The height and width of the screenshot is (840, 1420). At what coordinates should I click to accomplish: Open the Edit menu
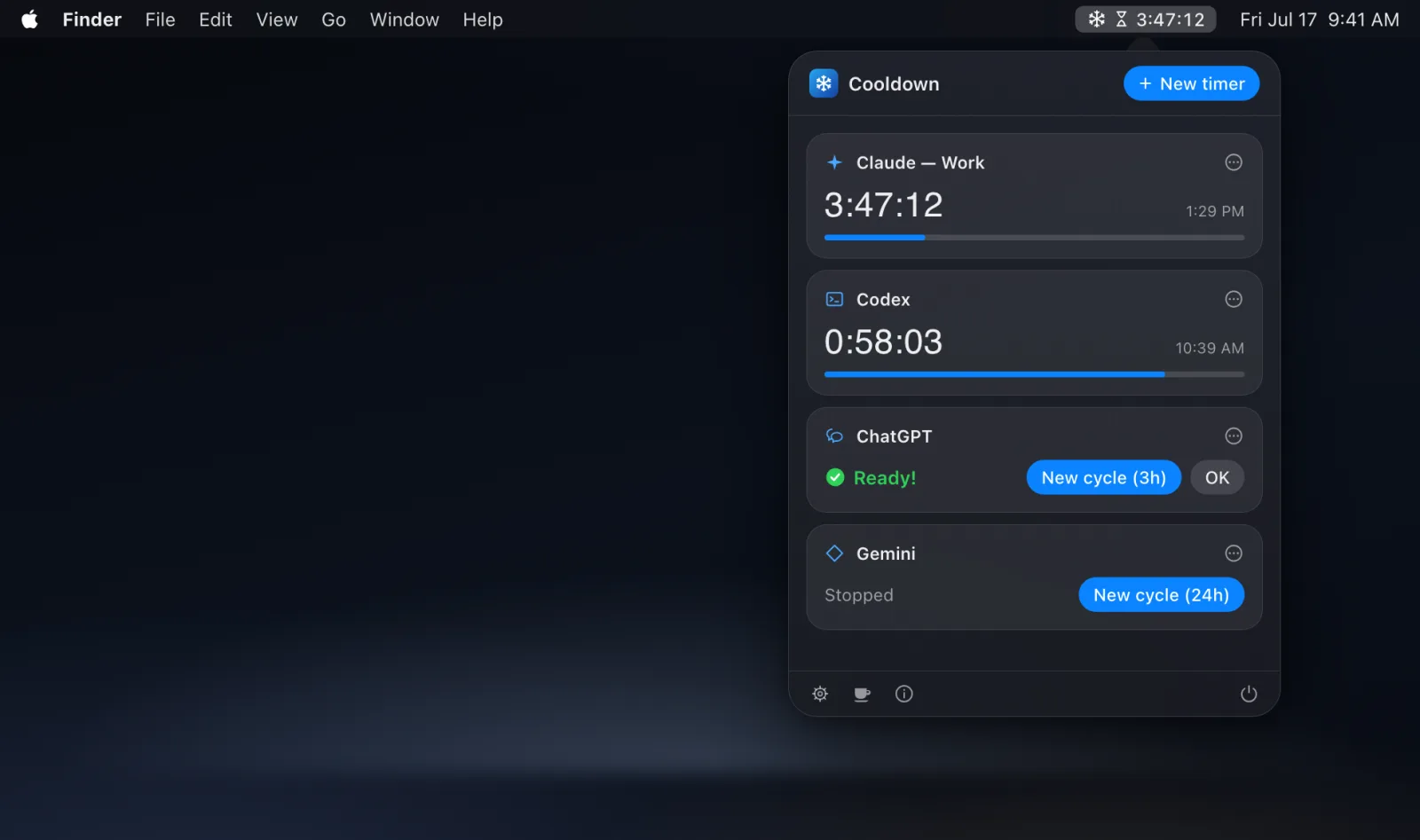216,20
